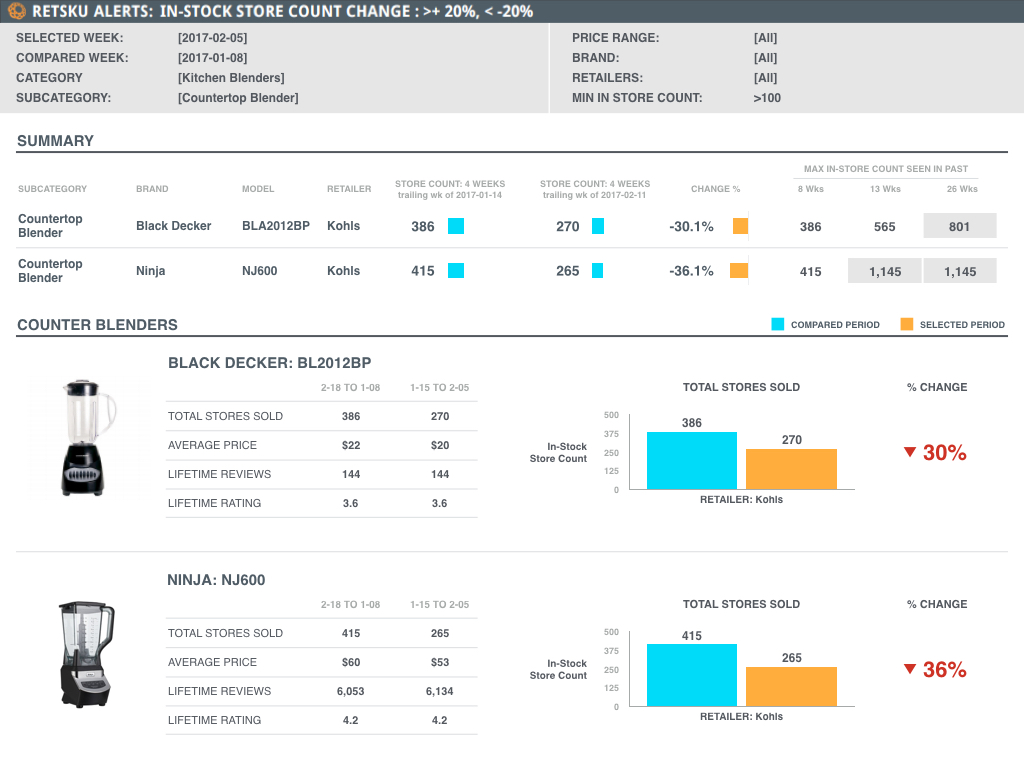
Task: Click the RetSKU logo icon in header
Action: [x=16, y=11]
